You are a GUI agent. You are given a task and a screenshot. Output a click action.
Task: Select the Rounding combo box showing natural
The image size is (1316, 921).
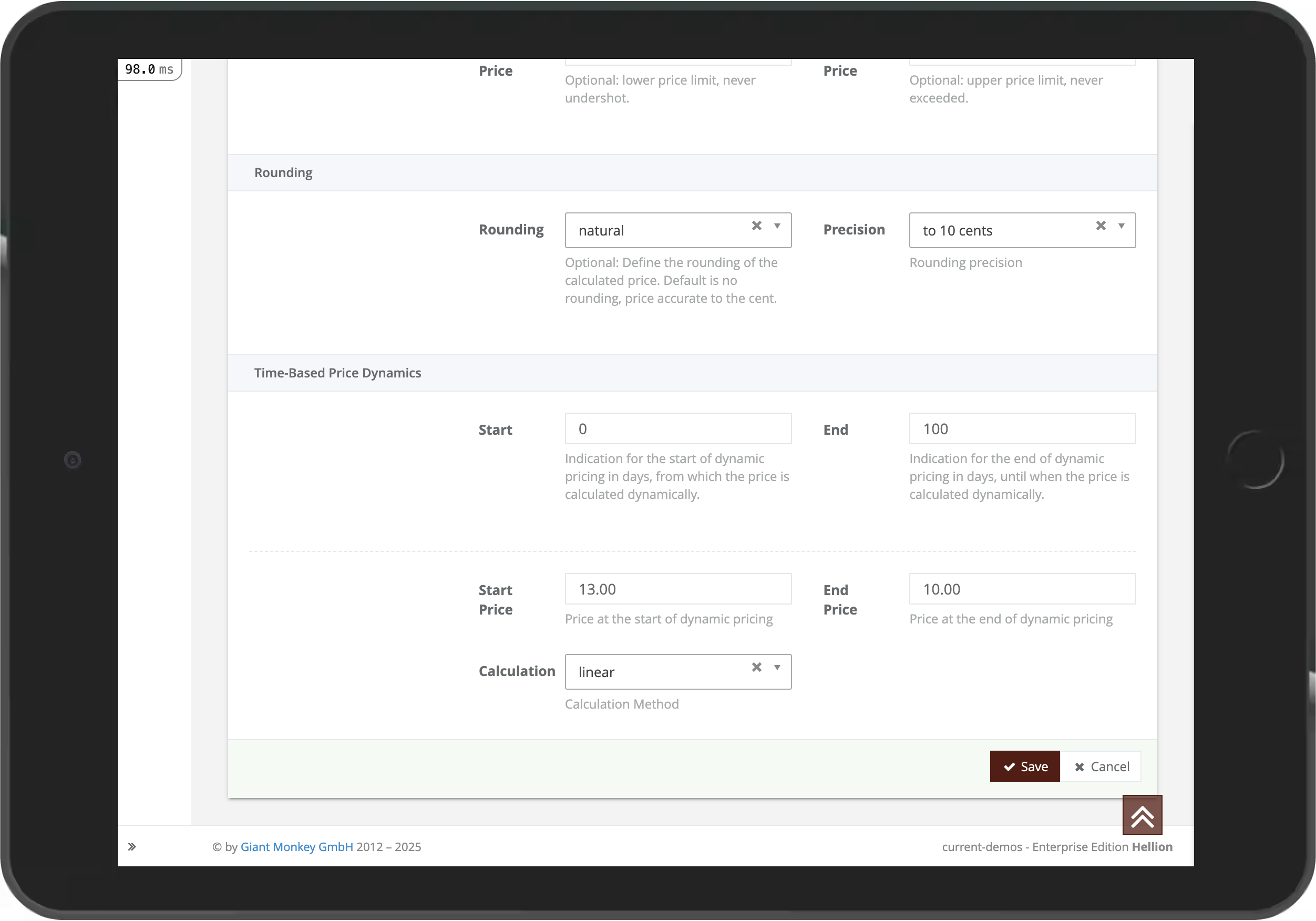pyautogui.click(x=678, y=231)
